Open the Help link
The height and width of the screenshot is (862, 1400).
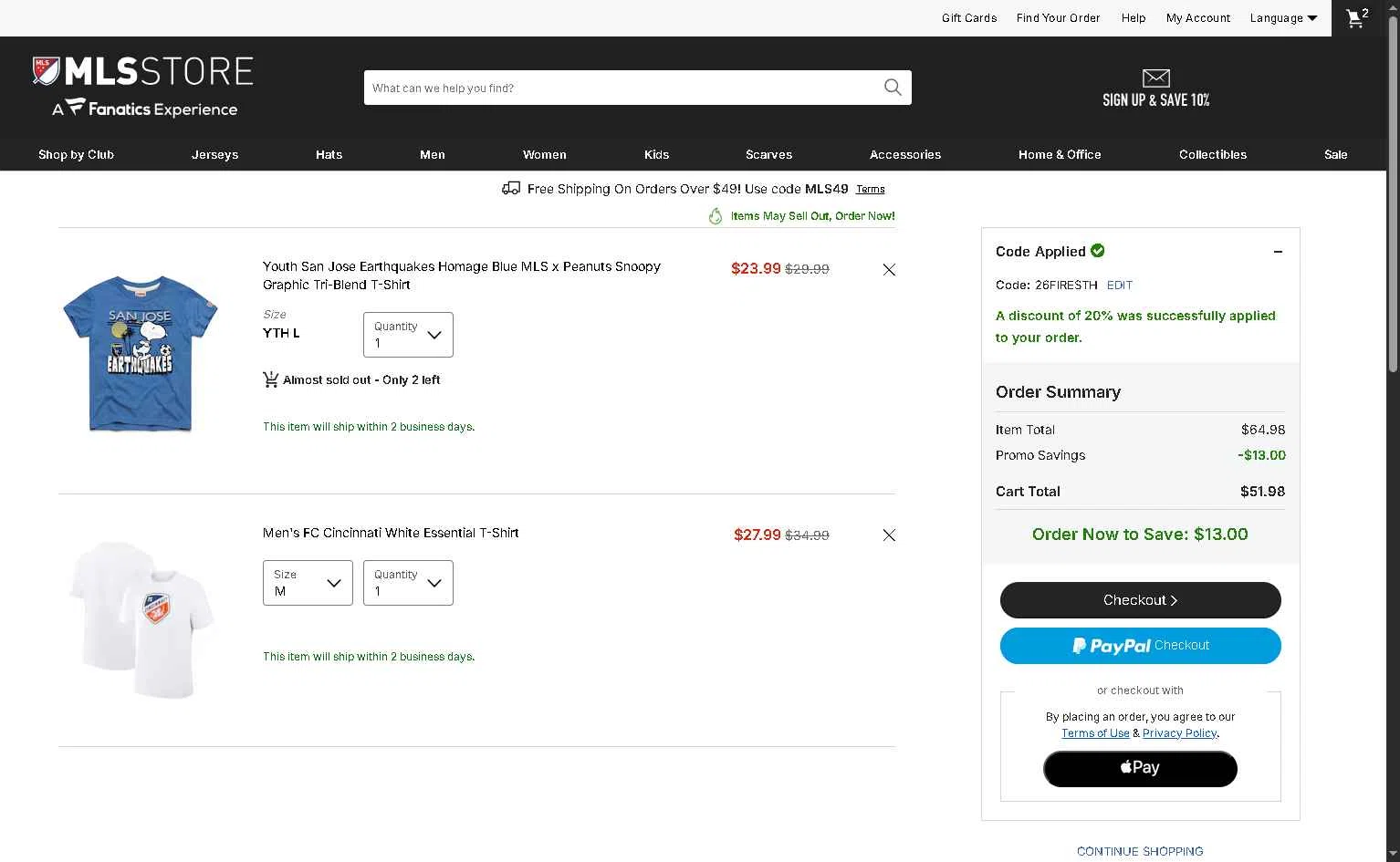point(1134,18)
